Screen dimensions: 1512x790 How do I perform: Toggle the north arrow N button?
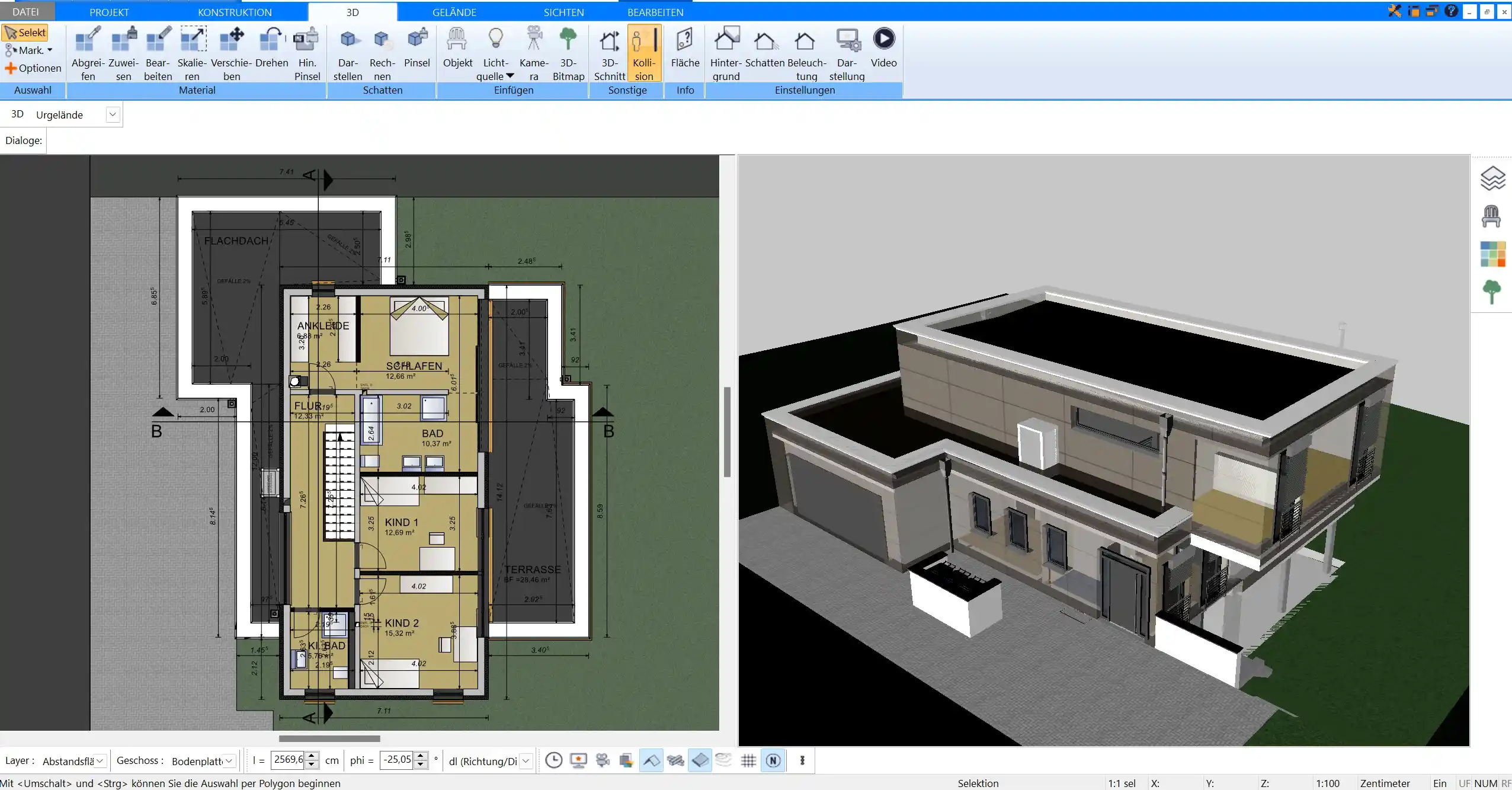pos(773,760)
